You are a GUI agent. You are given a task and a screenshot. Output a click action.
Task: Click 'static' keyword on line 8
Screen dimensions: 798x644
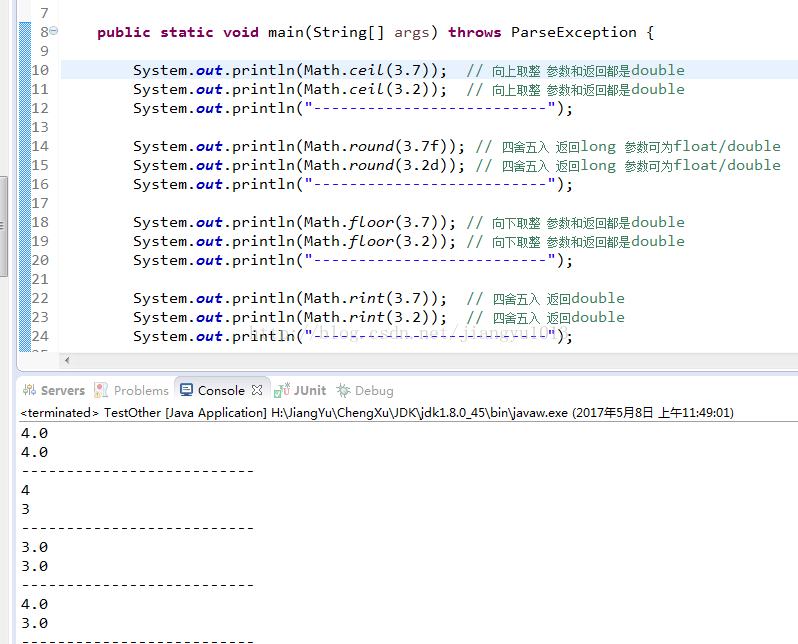point(187,32)
